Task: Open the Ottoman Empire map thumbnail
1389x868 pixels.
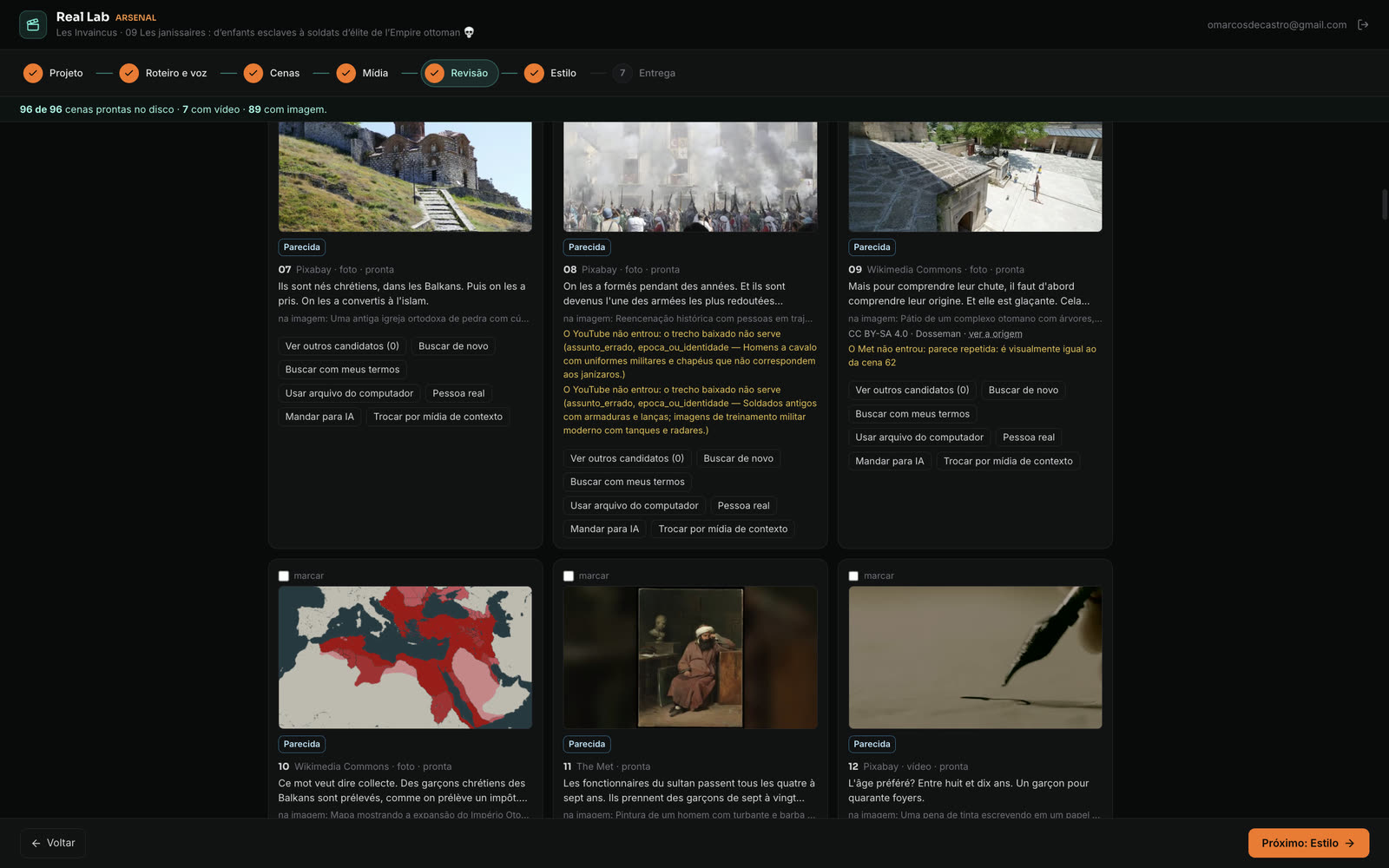Action: pyautogui.click(x=405, y=657)
